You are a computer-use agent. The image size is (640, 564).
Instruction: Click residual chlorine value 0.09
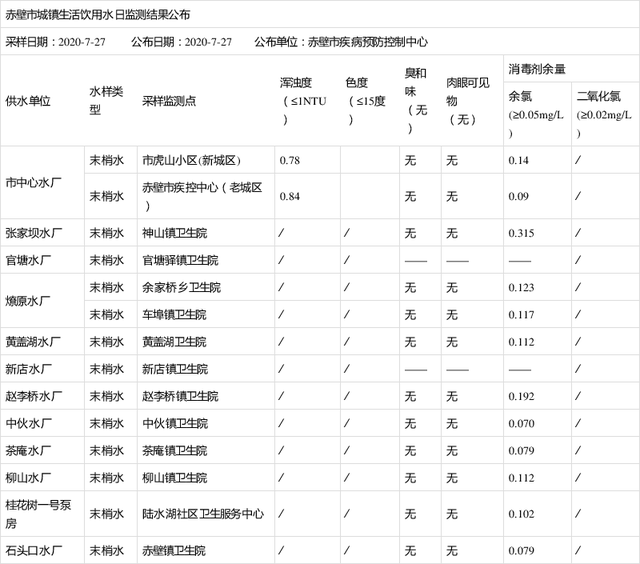tap(518, 196)
